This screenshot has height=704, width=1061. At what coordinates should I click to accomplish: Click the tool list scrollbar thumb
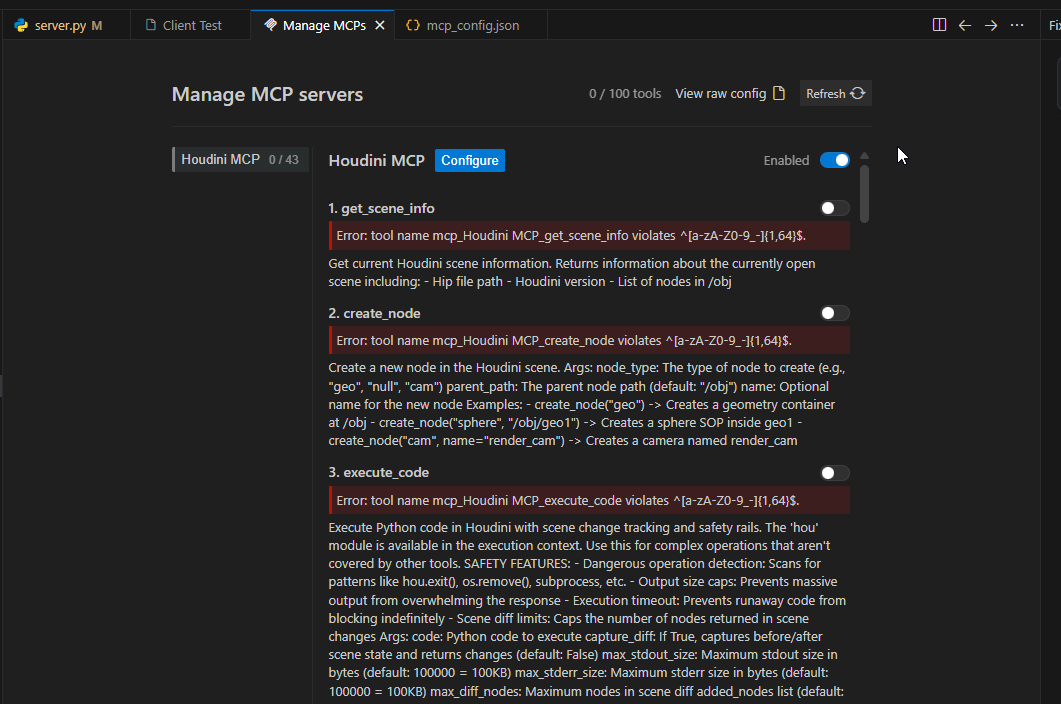pos(864,194)
